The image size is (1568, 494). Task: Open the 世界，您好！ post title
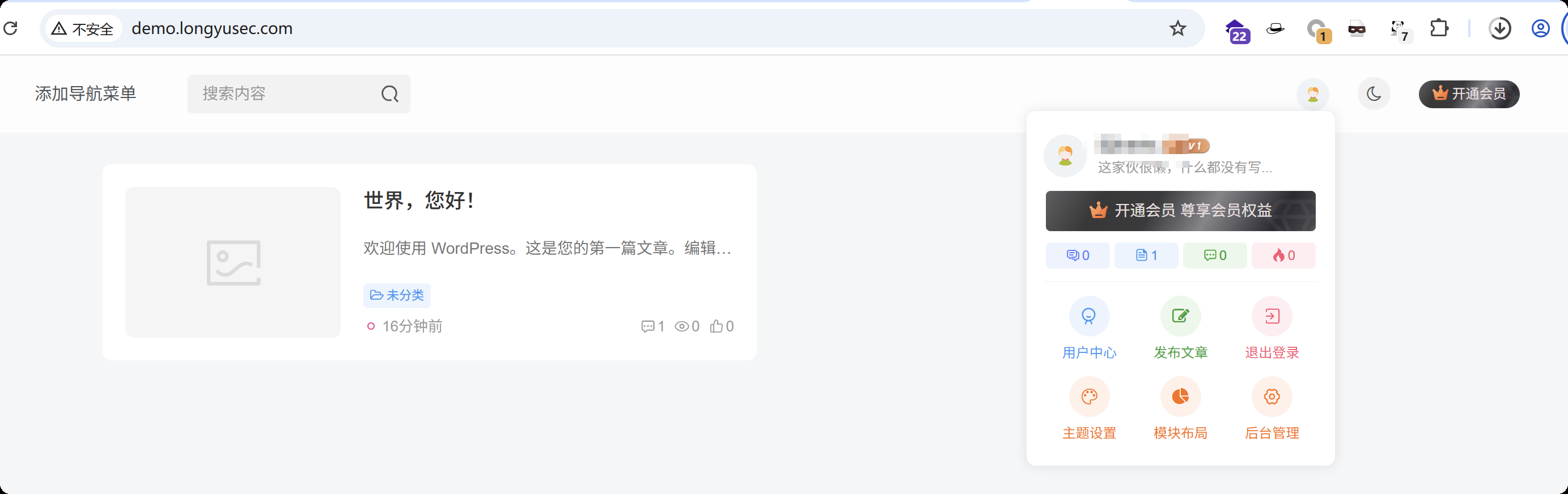point(419,200)
